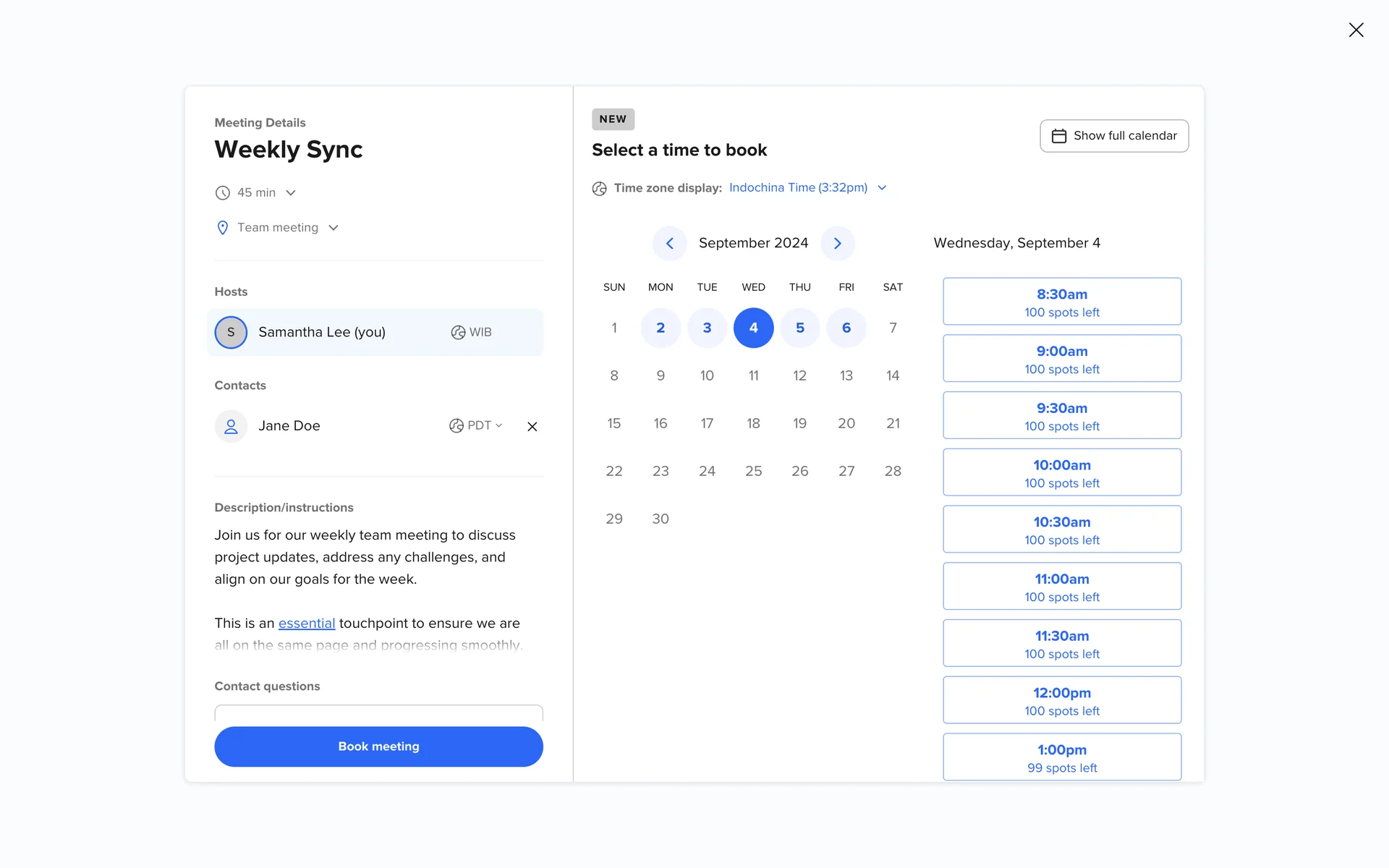
Task: Select September 5 on the calendar
Action: 799,328
